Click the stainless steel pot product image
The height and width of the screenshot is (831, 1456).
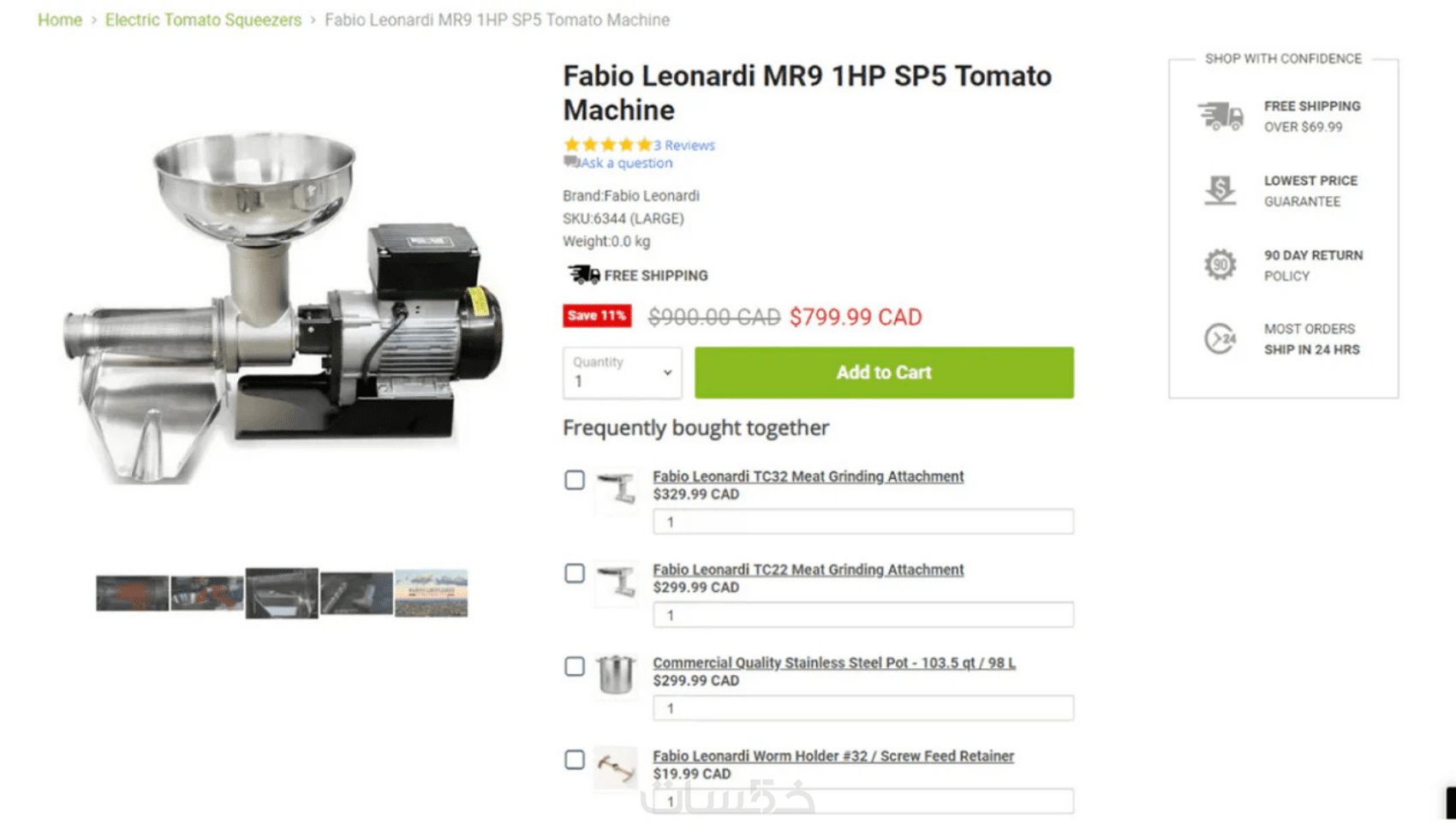point(616,675)
